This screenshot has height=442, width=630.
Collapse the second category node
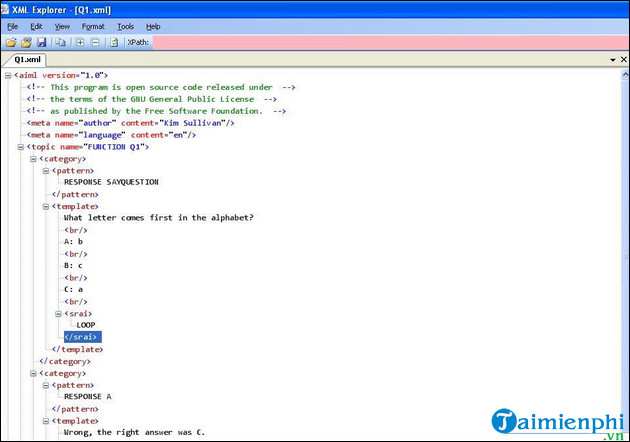point(33,374)
